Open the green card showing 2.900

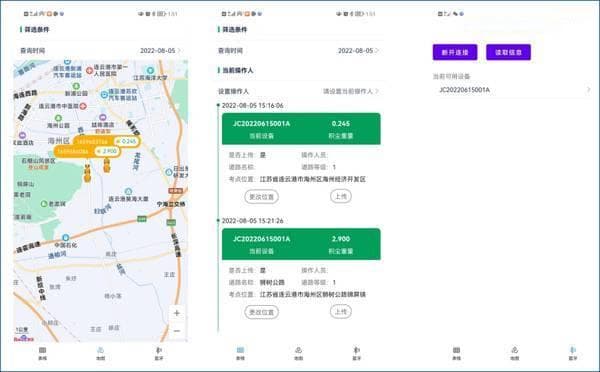point(301,244)
